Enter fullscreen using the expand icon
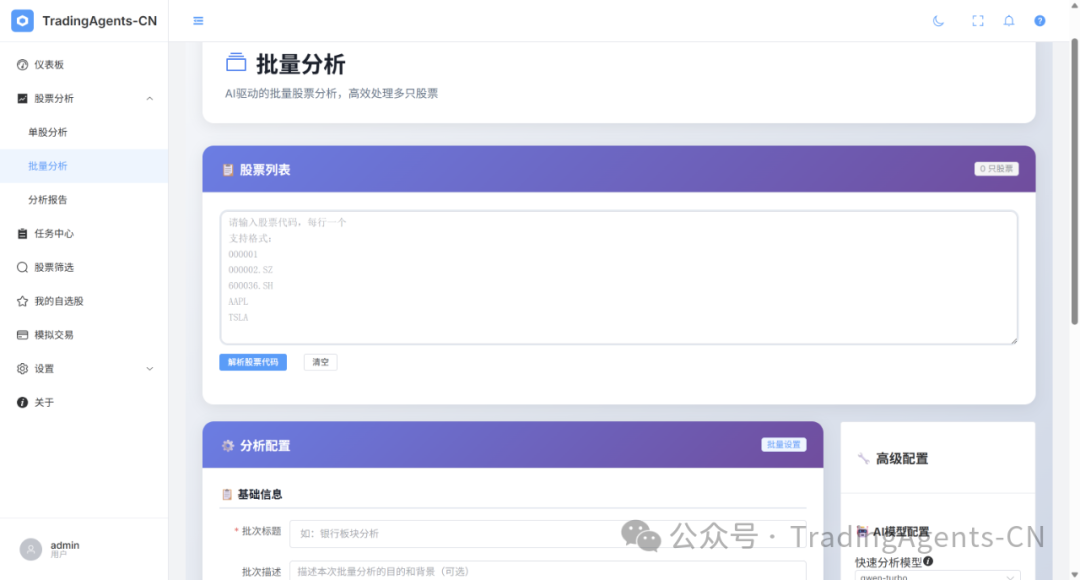 coord(978,21)
